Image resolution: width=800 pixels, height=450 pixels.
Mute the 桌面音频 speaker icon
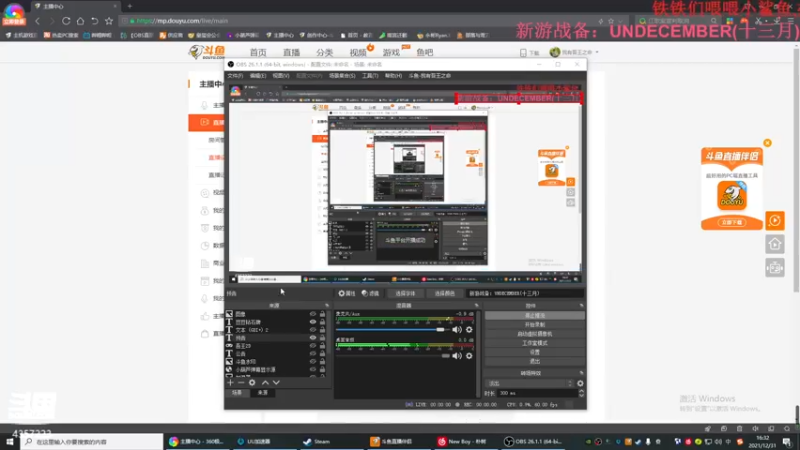coord(457,356)
